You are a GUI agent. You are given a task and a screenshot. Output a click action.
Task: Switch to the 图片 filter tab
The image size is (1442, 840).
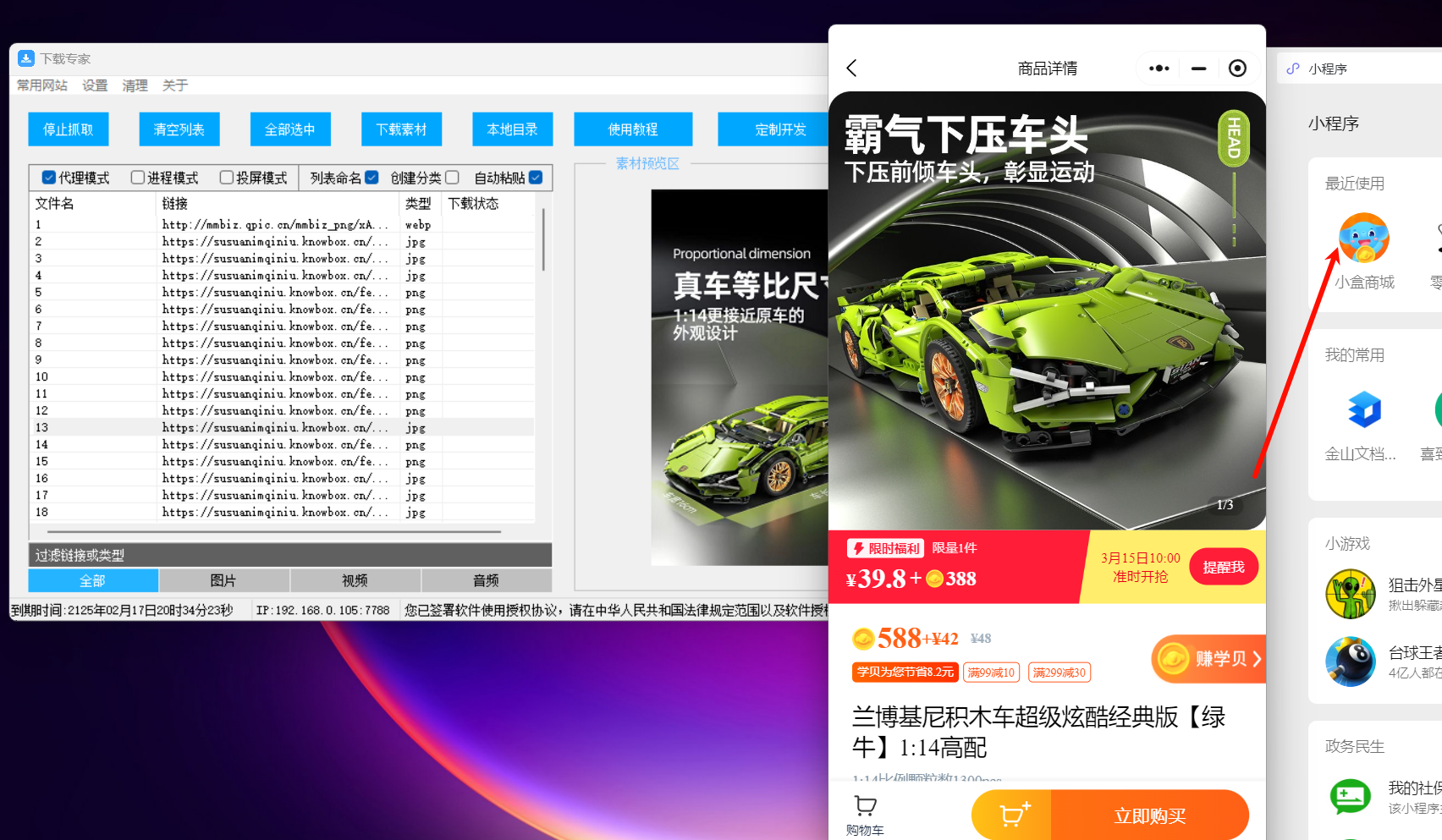point(223,580)
